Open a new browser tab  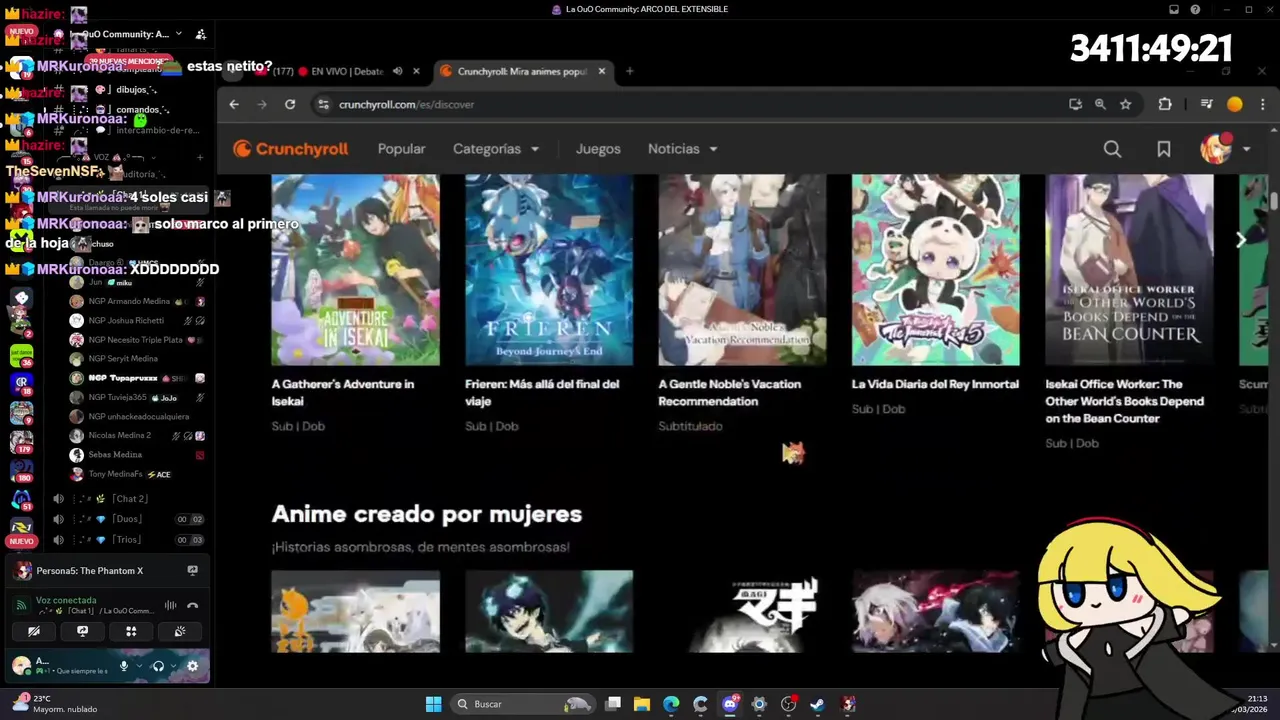(x=630, y=71)
